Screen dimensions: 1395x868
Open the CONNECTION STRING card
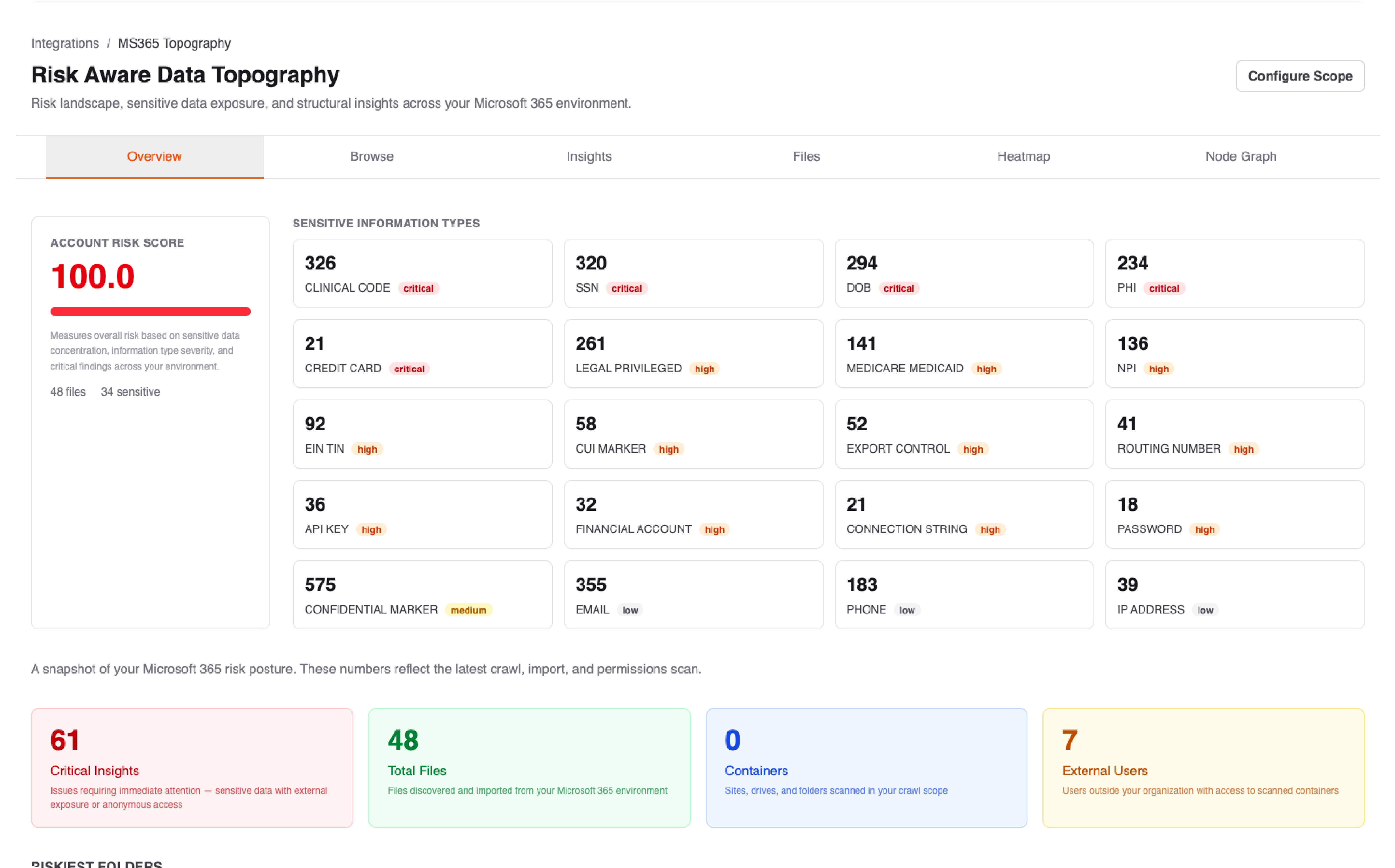tap(964, 514)
